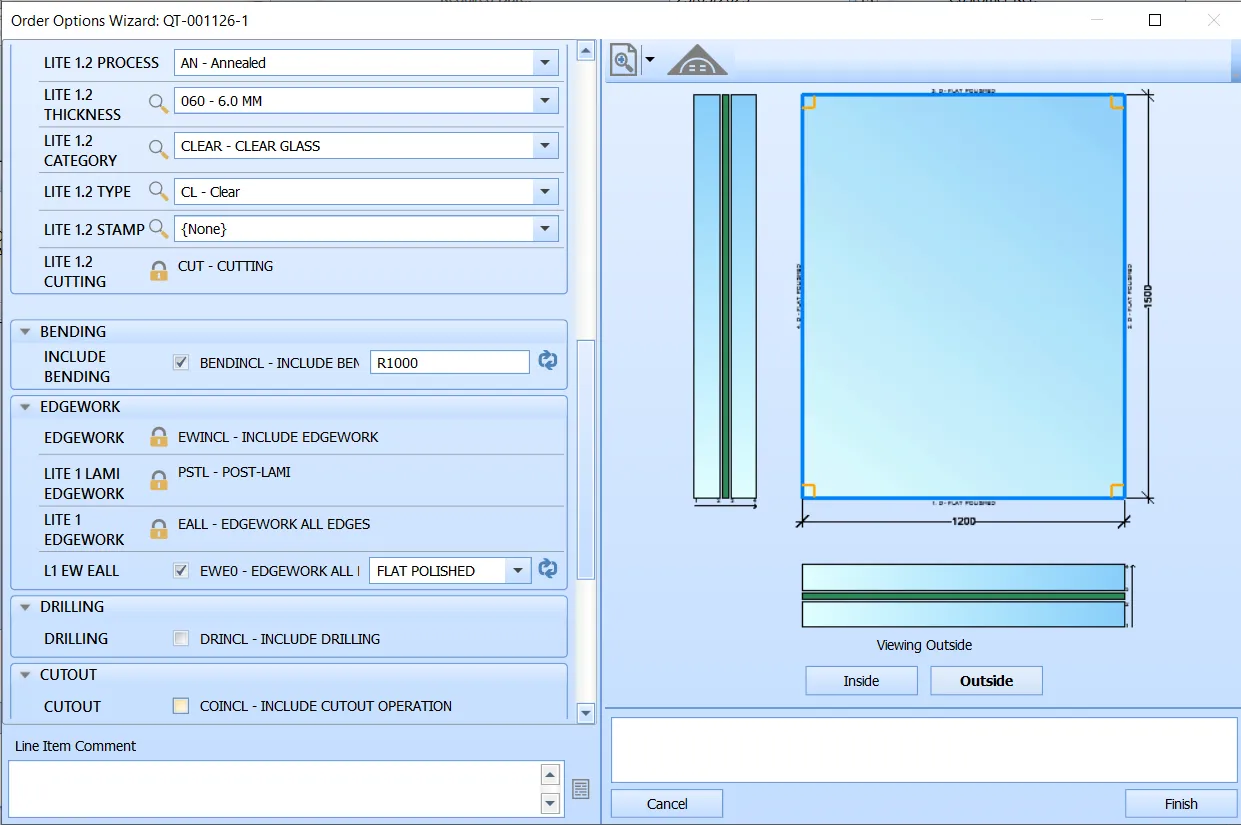The height and width of the screenshot is (825, 1241).
Task: Click the top-right yellow corner marker
Action: pyautogui.click(x=1117, y=102)
